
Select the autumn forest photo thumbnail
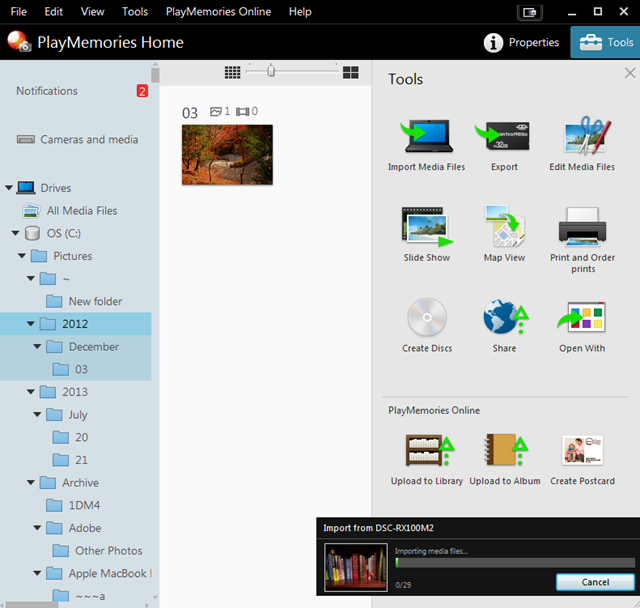(x=227, y=155)
